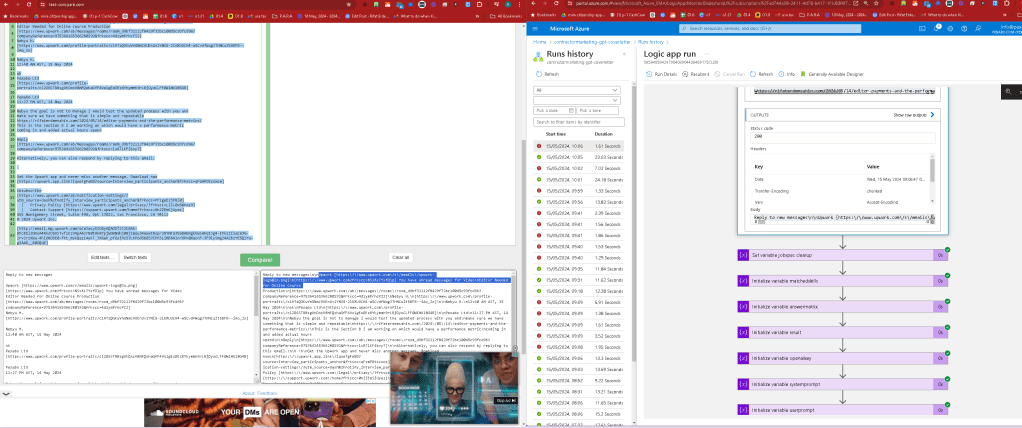
Task: Open the All status filter dropdown
Action: 576,90
